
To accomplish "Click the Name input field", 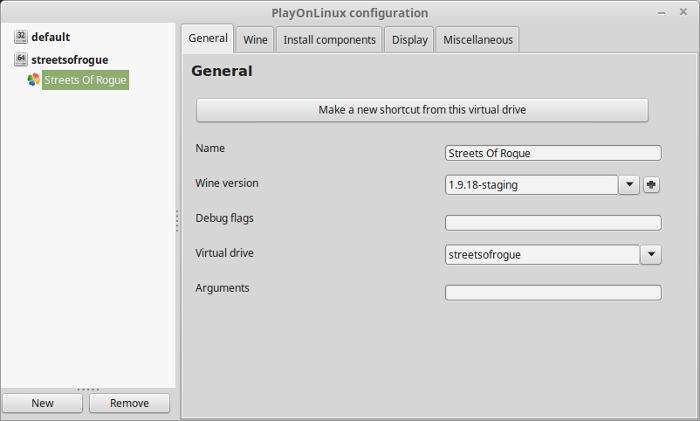I will (x=553, y=153).
